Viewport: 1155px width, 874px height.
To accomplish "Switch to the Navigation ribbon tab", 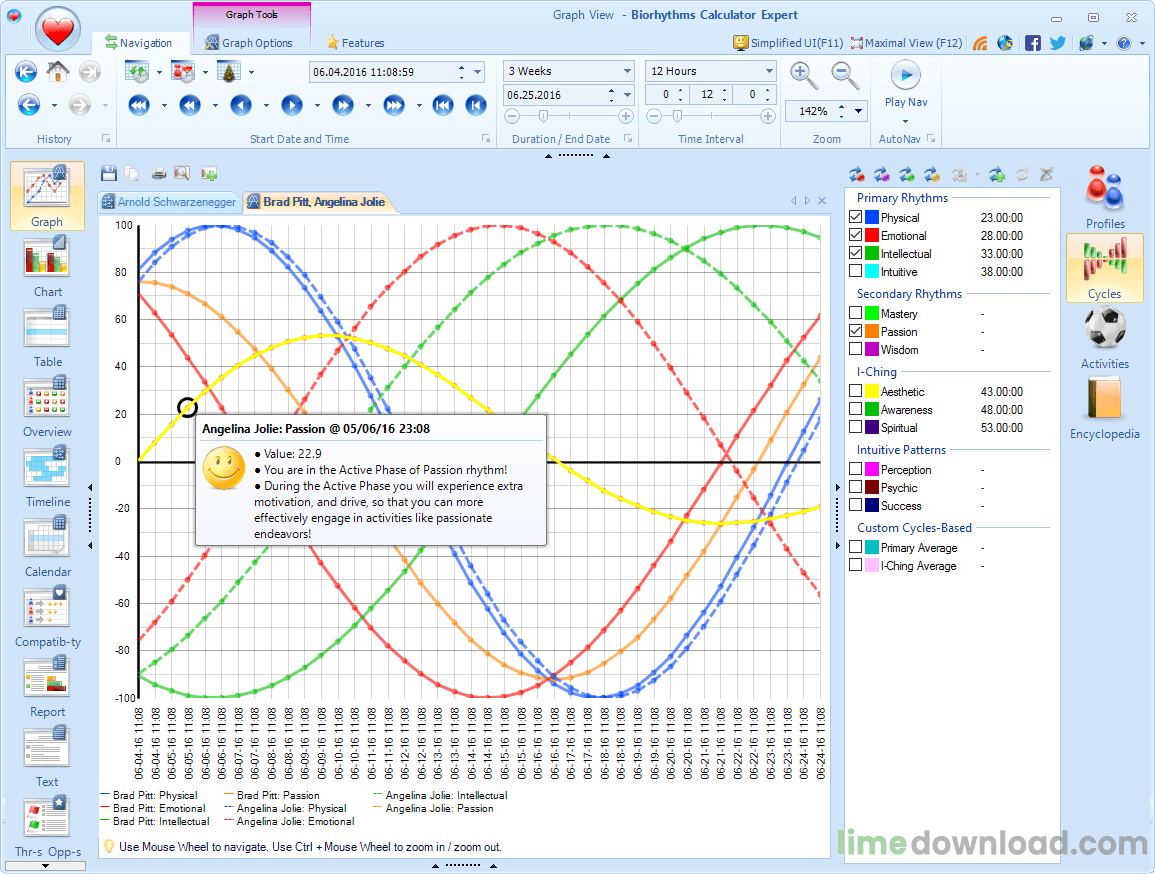I will pyautogui.click(x=138, y=43).
